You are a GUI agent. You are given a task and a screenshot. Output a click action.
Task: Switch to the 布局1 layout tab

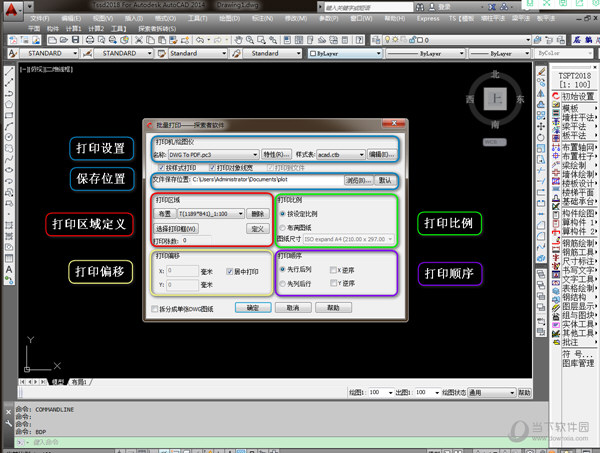[80, 382]
